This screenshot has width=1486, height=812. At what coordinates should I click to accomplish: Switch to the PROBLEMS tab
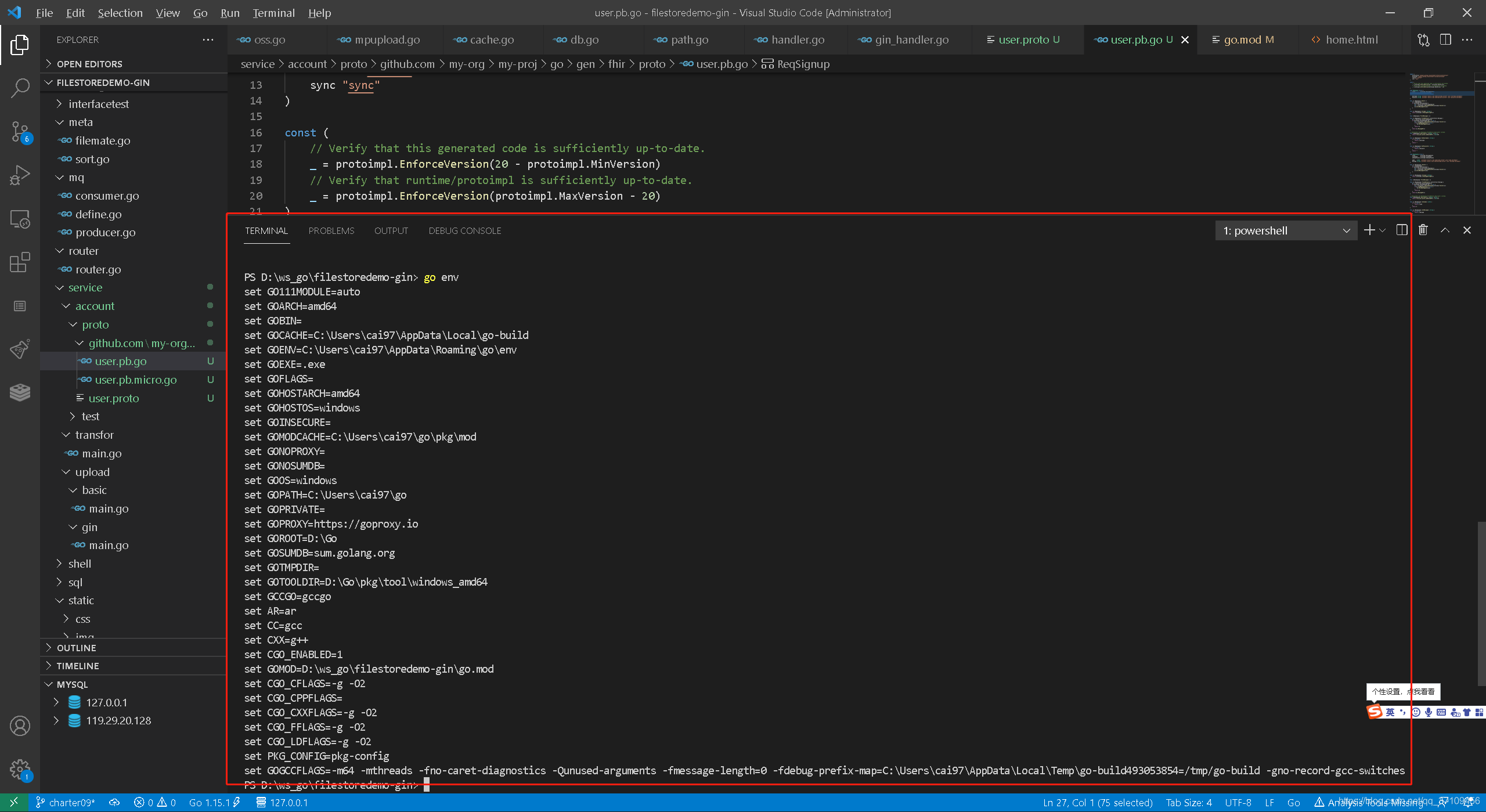331,230
